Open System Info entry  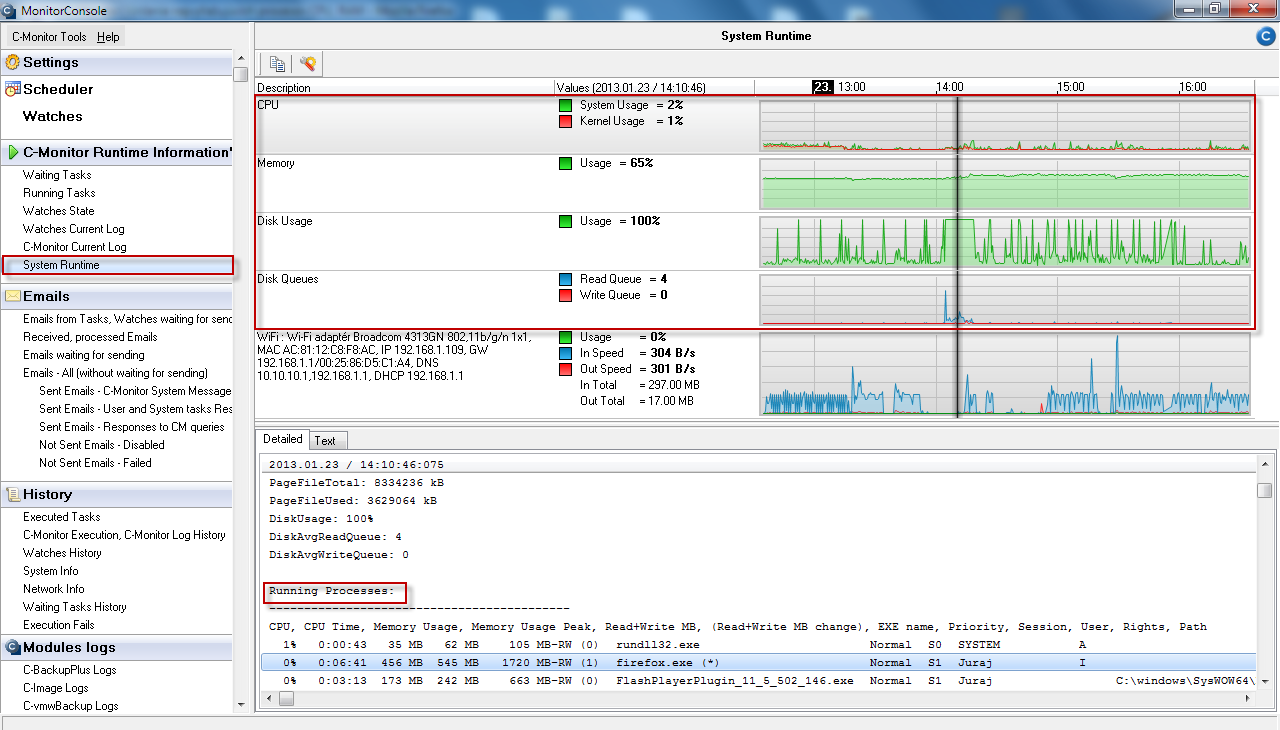tap(50, 571)
